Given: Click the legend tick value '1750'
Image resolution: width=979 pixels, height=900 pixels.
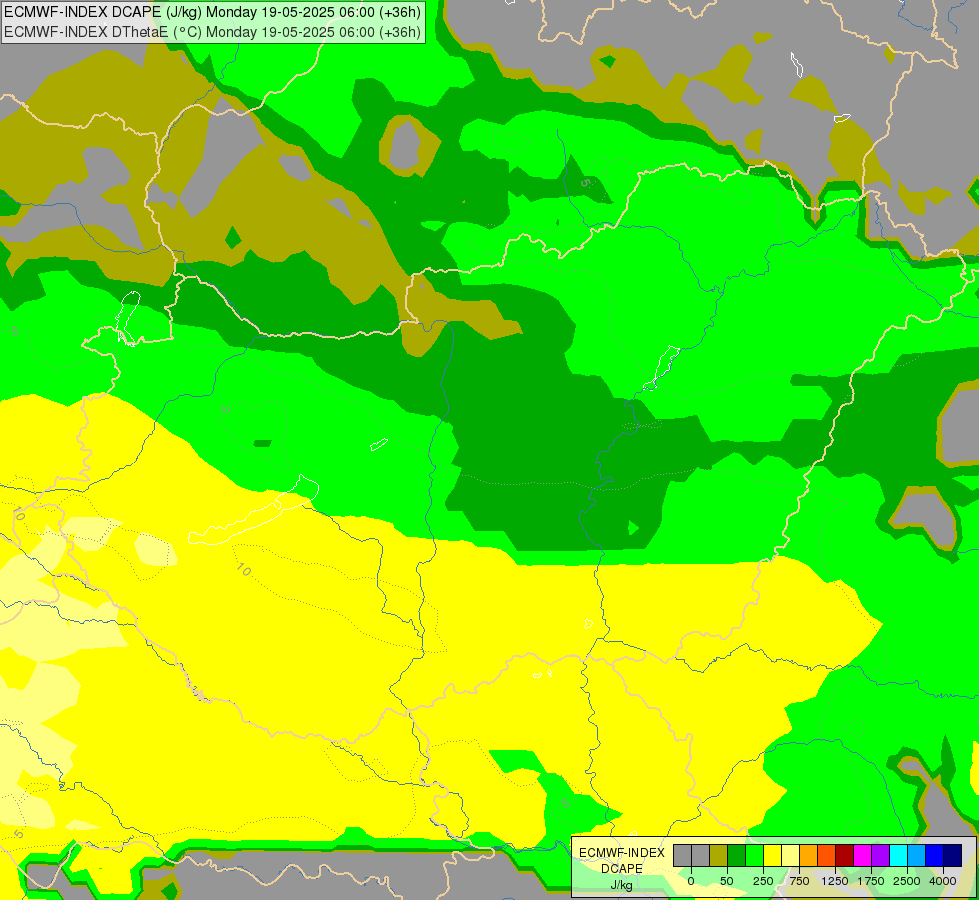Looking at the screenshot, I should pos(871,881).
